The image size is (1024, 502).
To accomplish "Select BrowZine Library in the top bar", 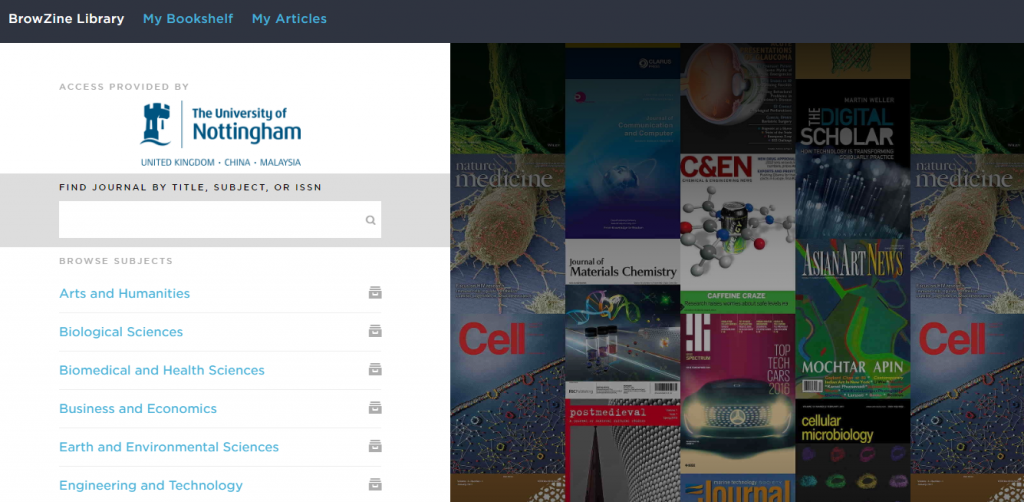I will click(x=66, y=19).
